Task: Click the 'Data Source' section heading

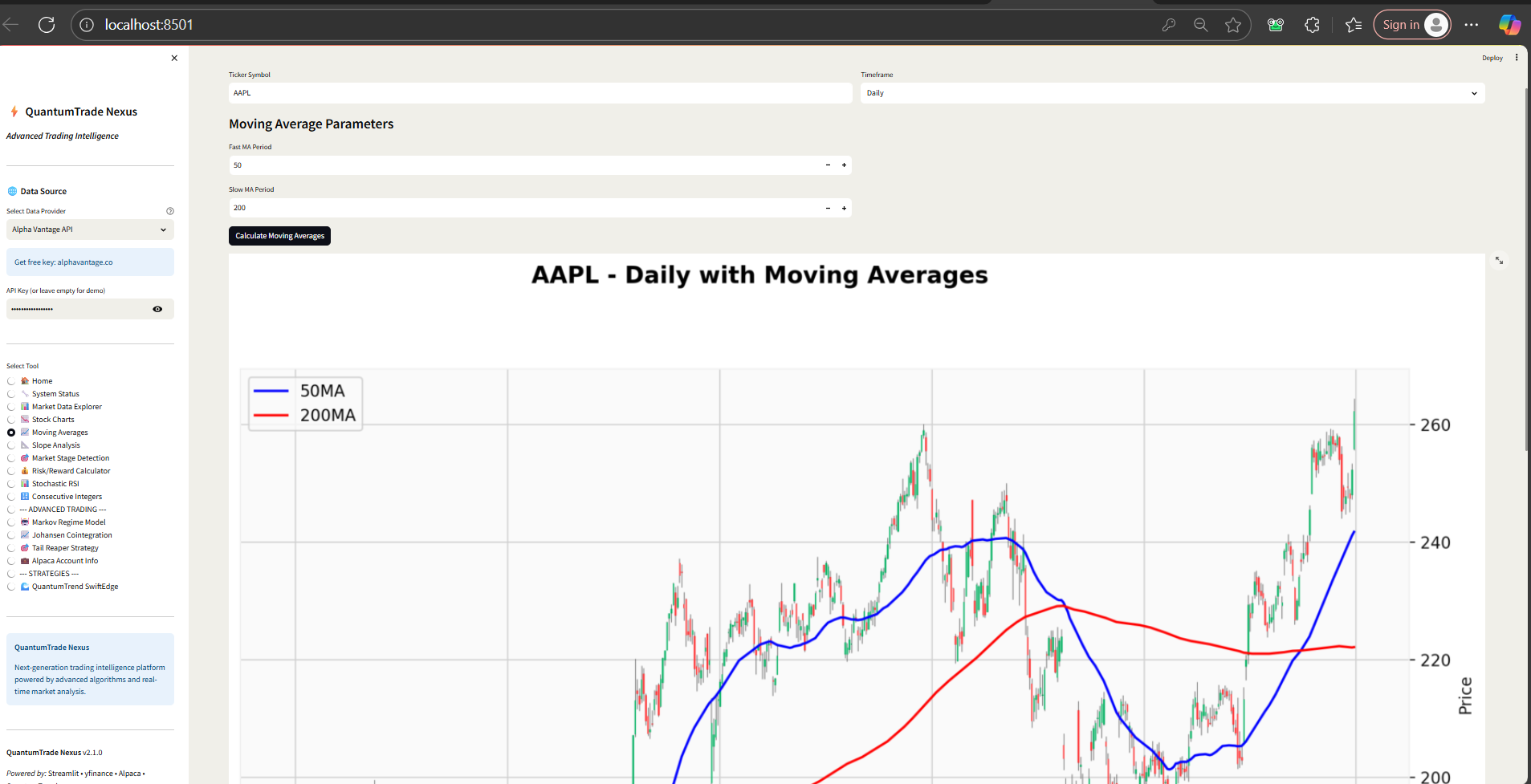Action: (x=43, y=191)
